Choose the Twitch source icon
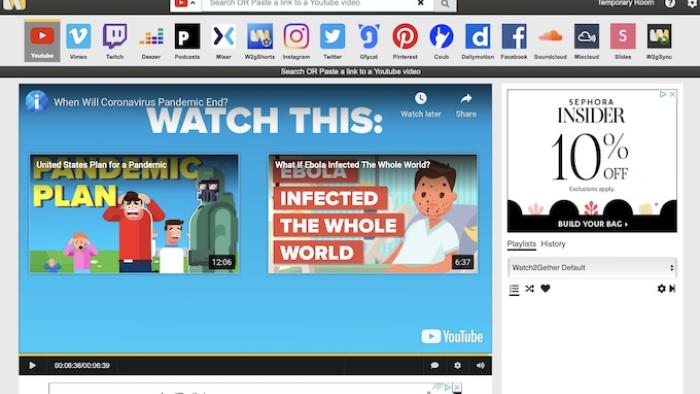Viewport: 700px width, 394px height. pyautogui.click(x=115, y=41)
